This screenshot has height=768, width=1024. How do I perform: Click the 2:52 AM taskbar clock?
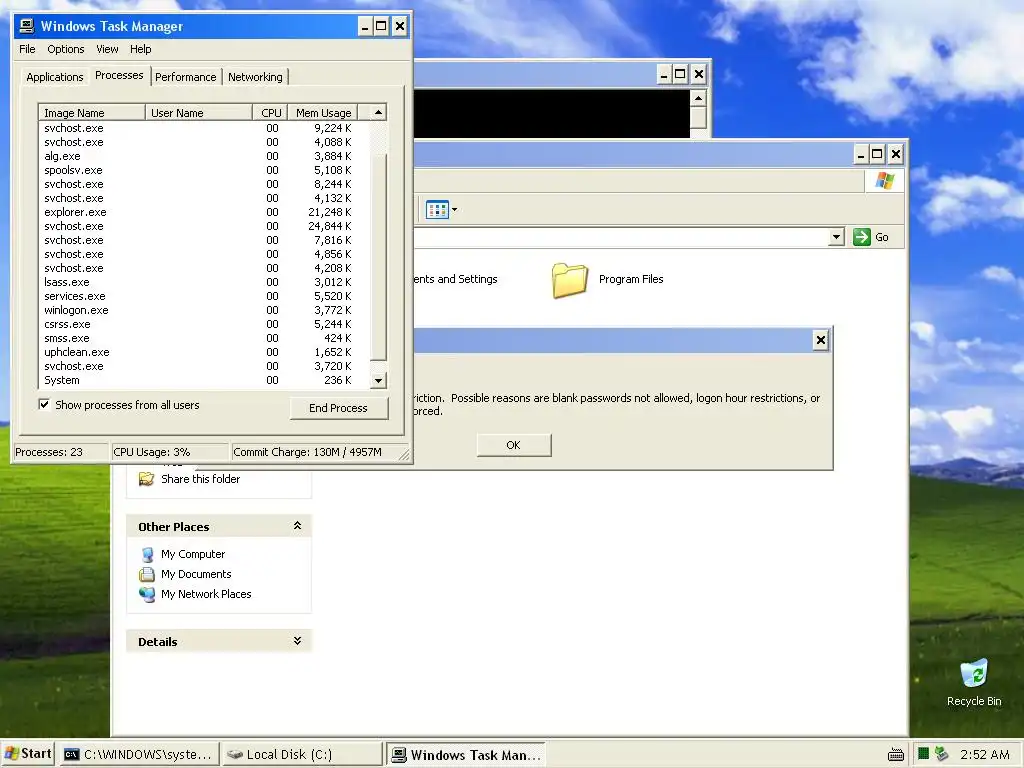tap(985, 755)
